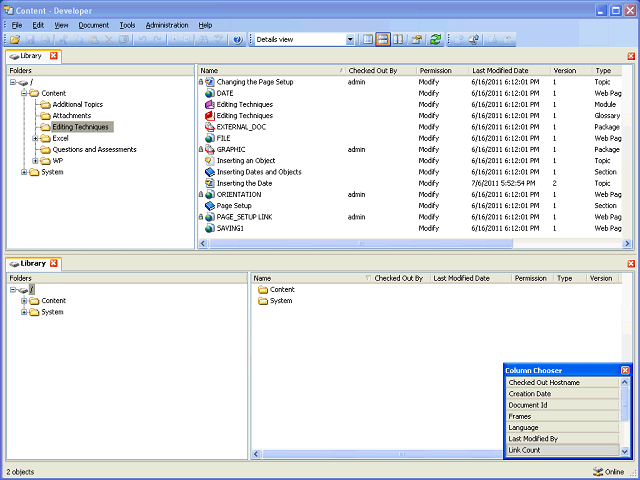Click the upper list horizontal scrollbar thumb
The height and width of the screenshot is (480, 640).
coord(361,244)
